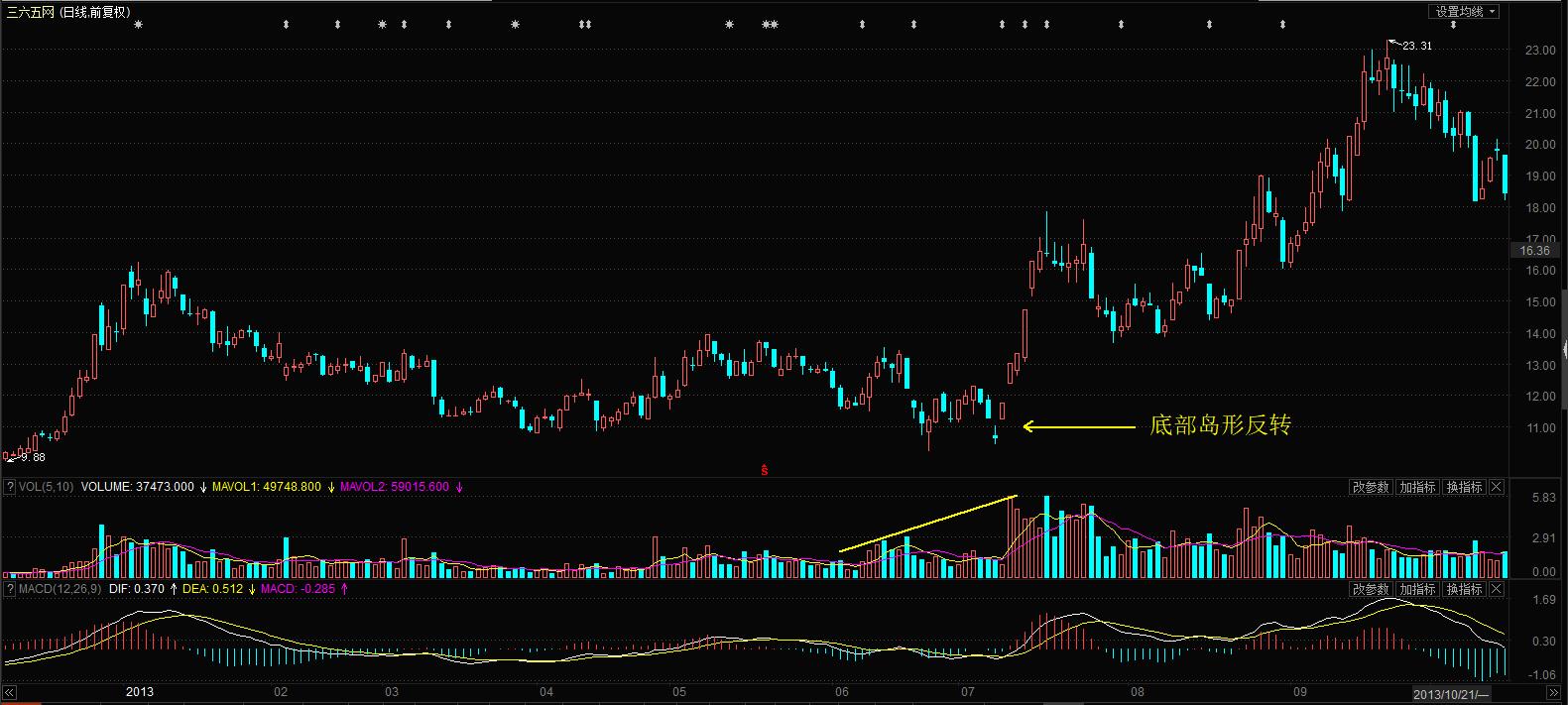Image resolution: width=1568 pixels, height=705 pixels.
Task: Click the first info marker at top left
Action: [x=138, y=24]
